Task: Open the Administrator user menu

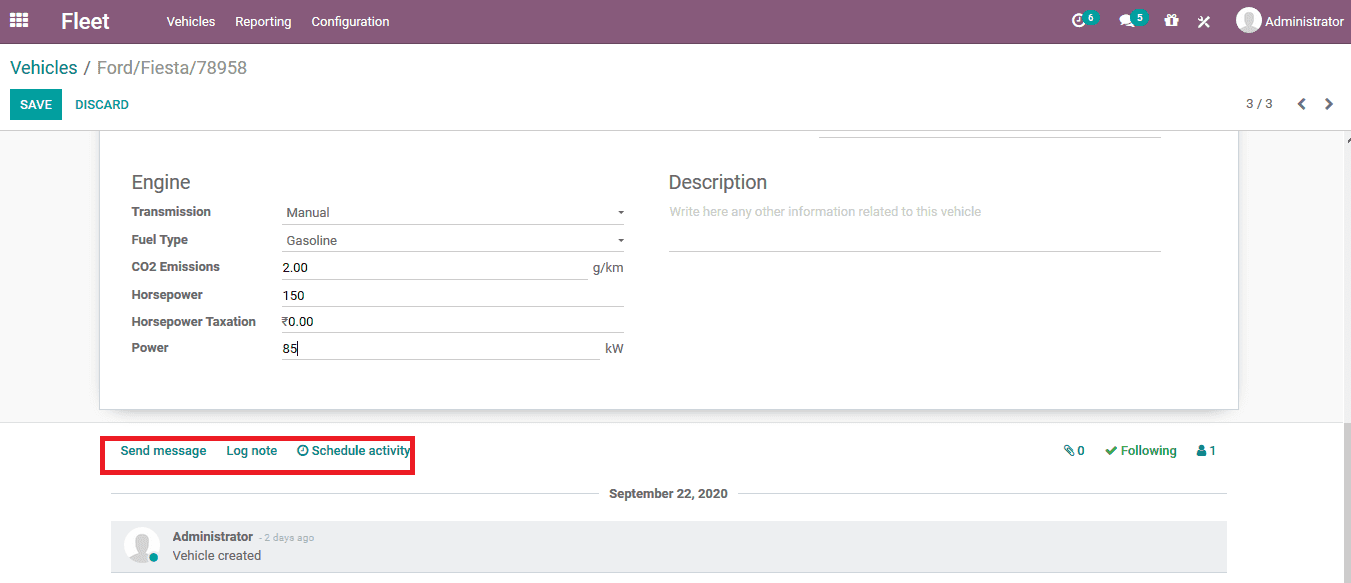Action: coord(1290,21)
